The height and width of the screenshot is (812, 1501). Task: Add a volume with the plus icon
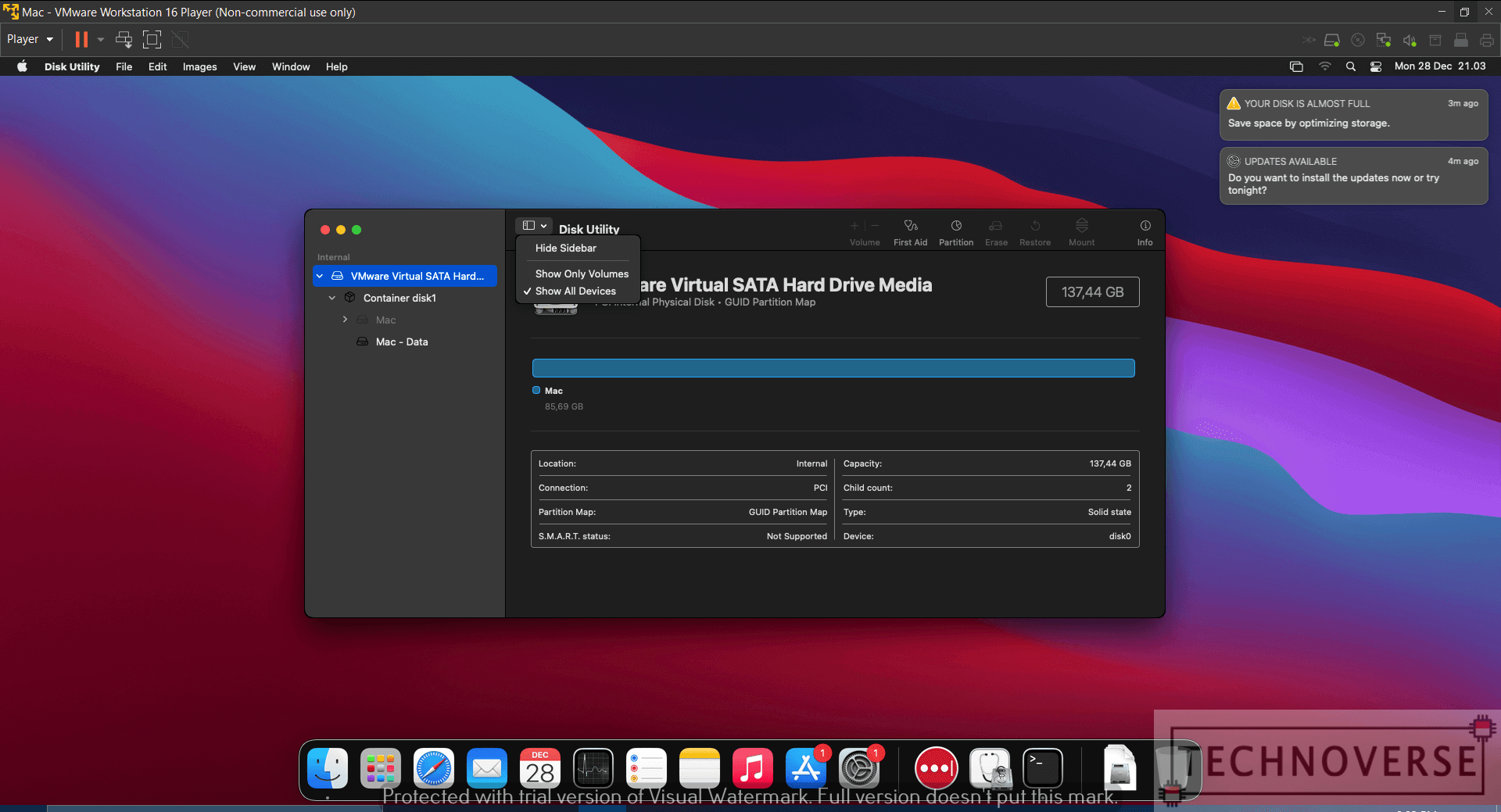tap(854, 226)
